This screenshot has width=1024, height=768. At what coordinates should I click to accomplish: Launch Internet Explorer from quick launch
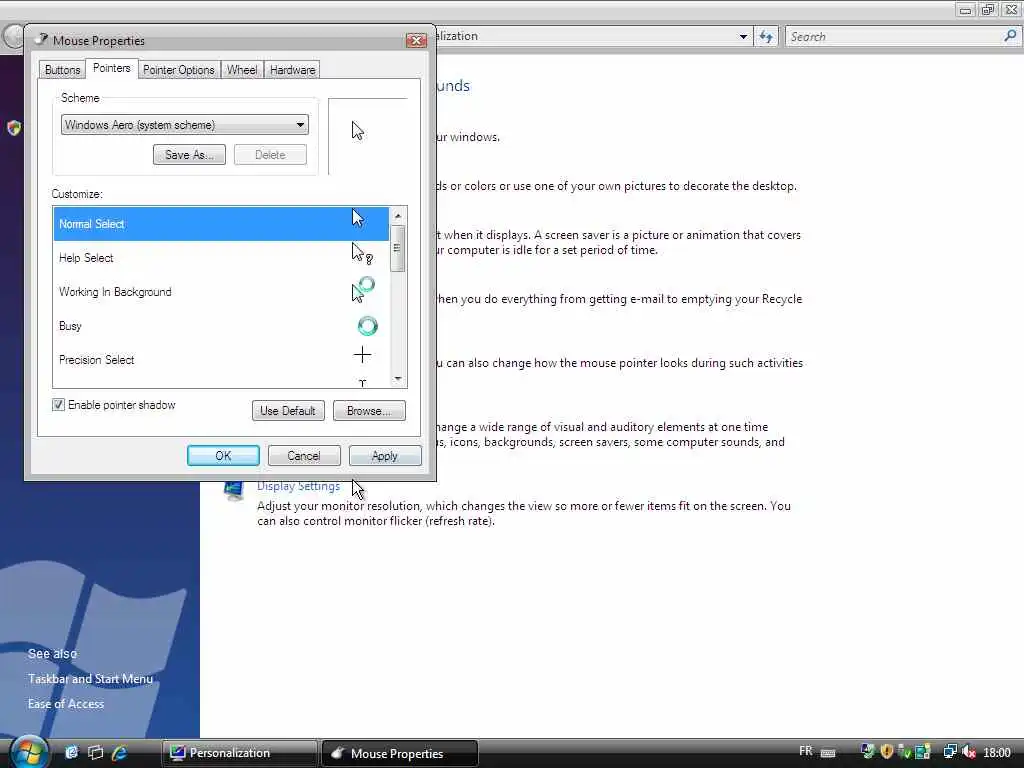(x=120, y=752)
